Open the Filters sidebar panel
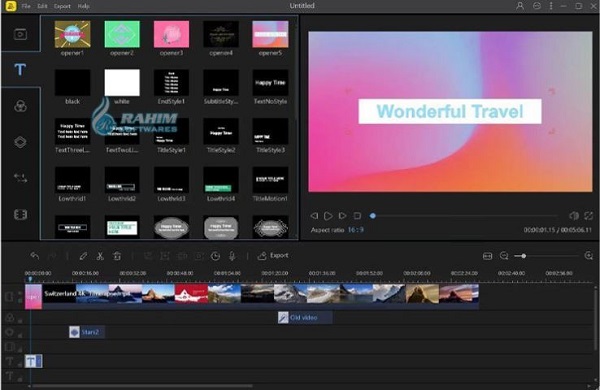Screen dimensions: 600x390 (x=20, y=106)
